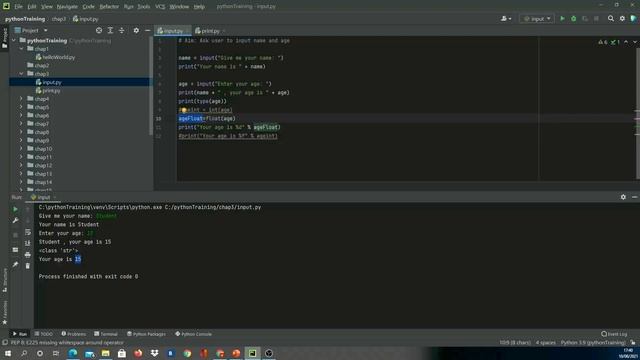640x360 pixels.
Task: Run the input configuration with green play button
Action: pos(562,19)
